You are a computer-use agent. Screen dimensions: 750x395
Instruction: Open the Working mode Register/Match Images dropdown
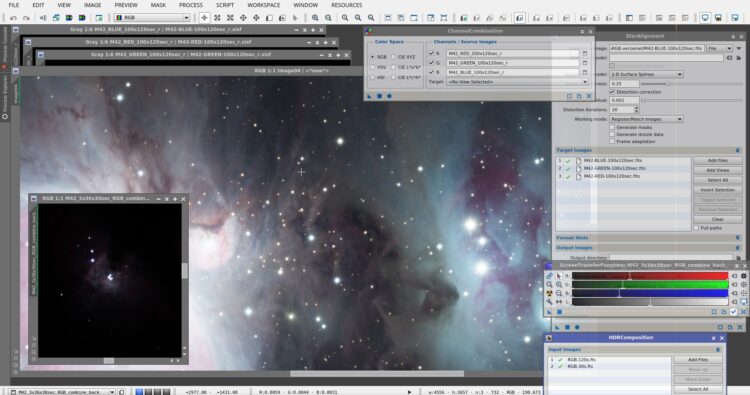646,119
